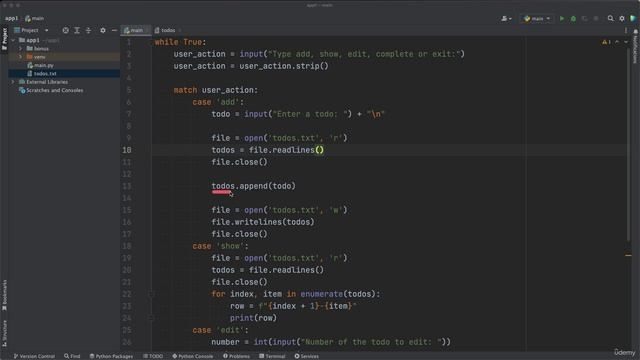Click Select Opened File target icon
This screenshot has width=640, height=360.
coord(66,30)
